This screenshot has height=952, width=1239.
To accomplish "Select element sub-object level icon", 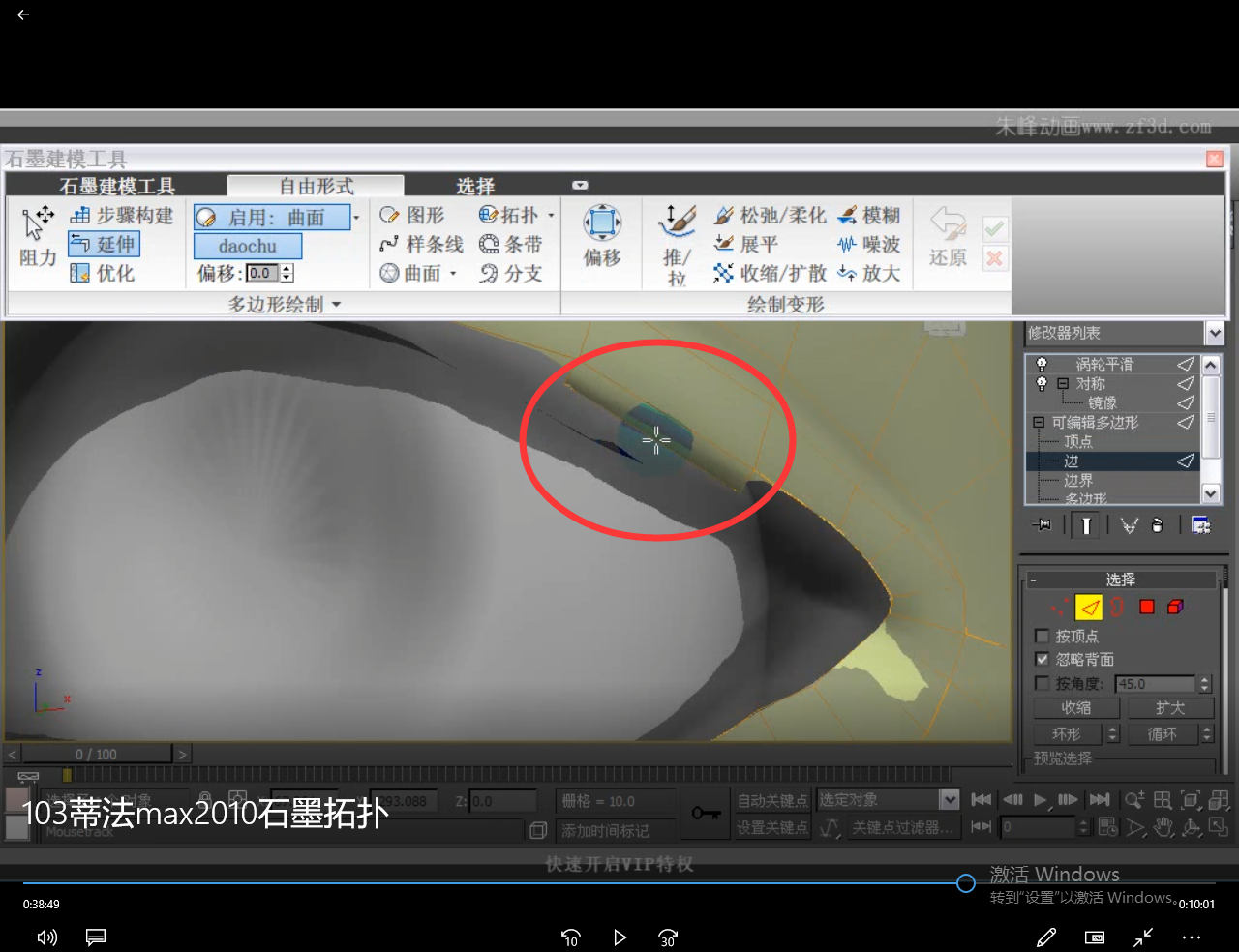I will pyautogui.click(x=1175, y=607).
